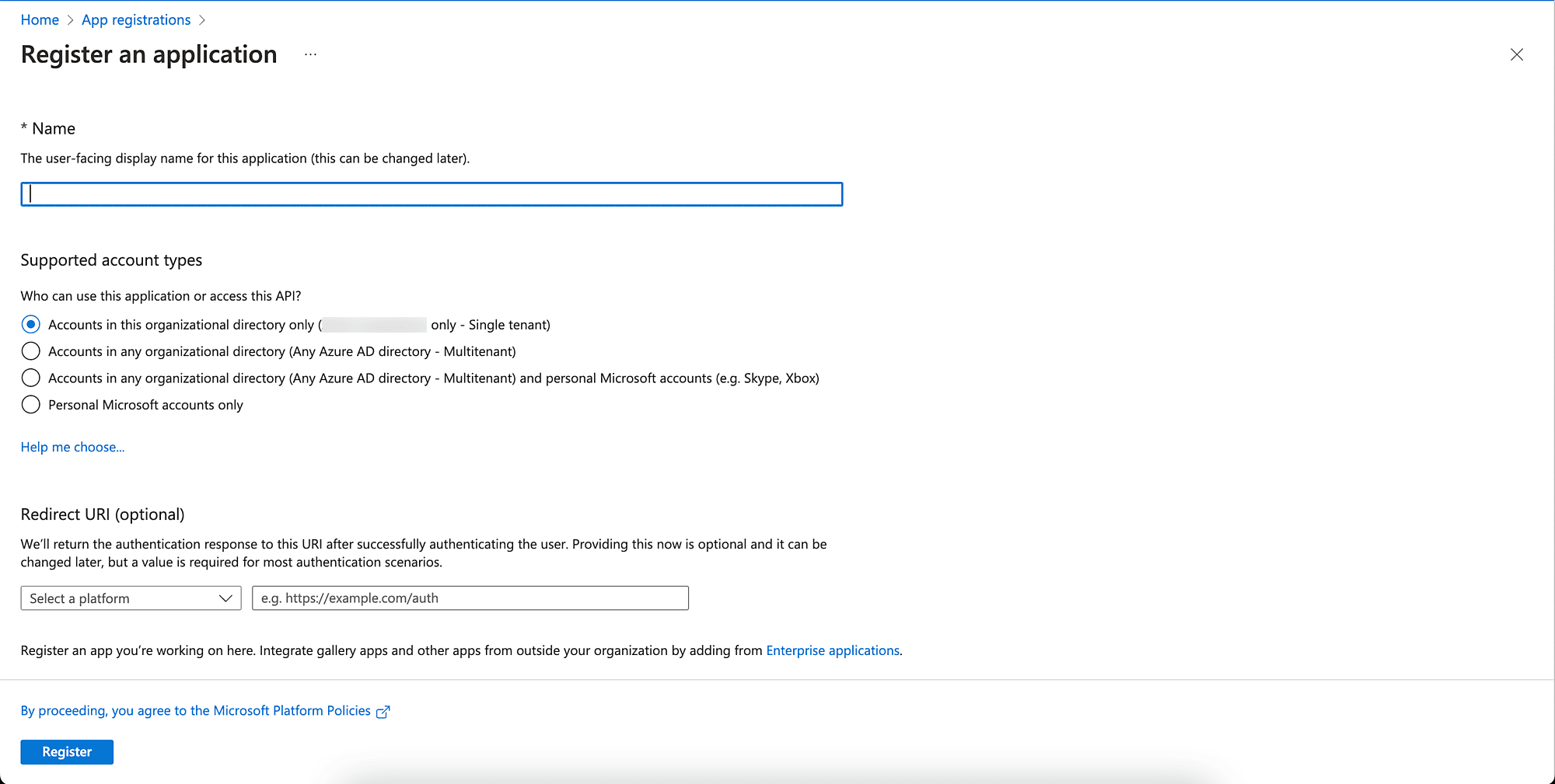Close the Register an application pane
The height and width of the screenshot is (784, 1555).
1516,54
